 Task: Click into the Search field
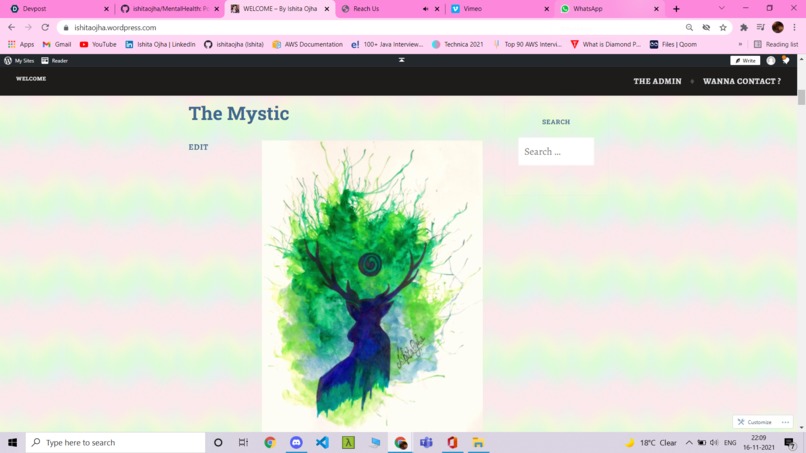(x=556, y=152)
